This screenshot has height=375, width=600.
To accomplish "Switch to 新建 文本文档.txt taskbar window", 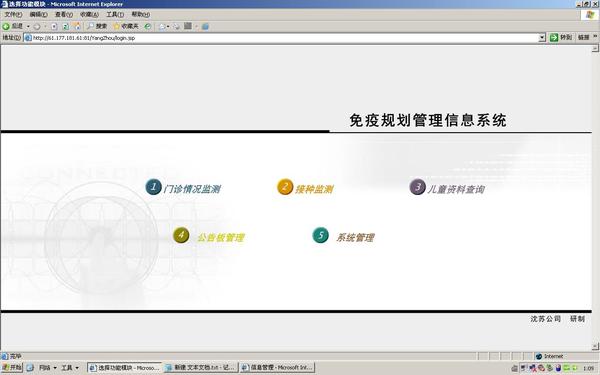I will [x=201, y=367].
